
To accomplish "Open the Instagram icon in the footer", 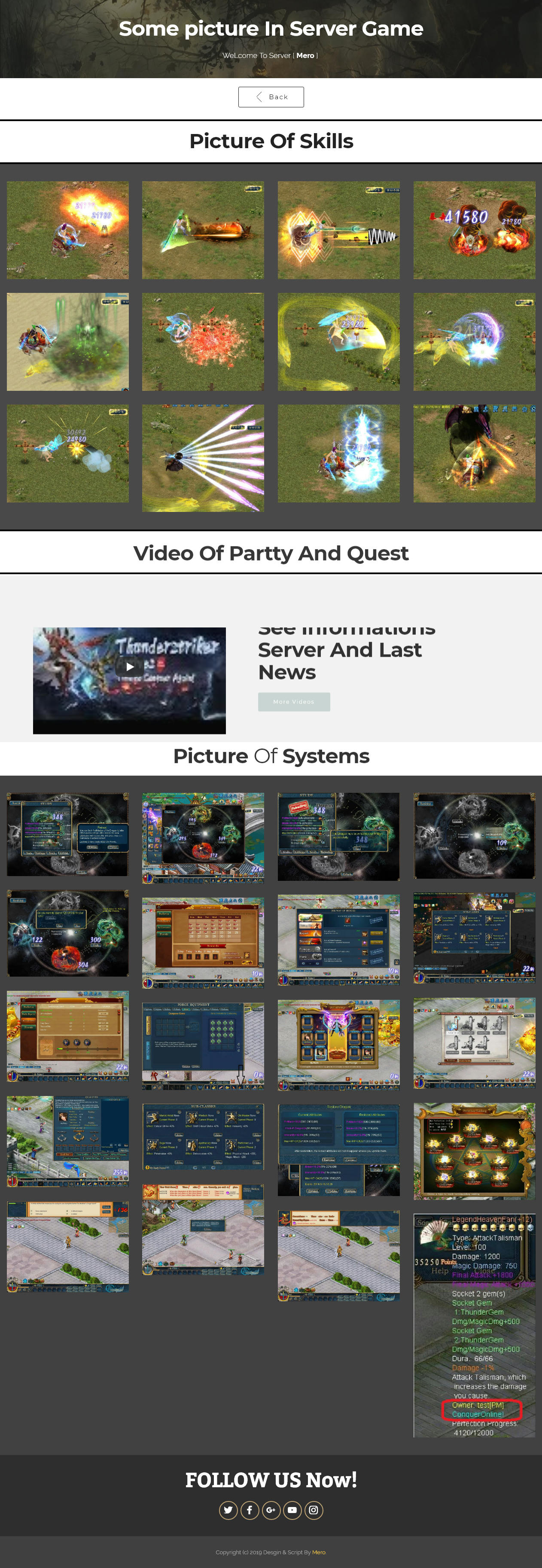I will pyautogui.click(x=314, y=1510).
